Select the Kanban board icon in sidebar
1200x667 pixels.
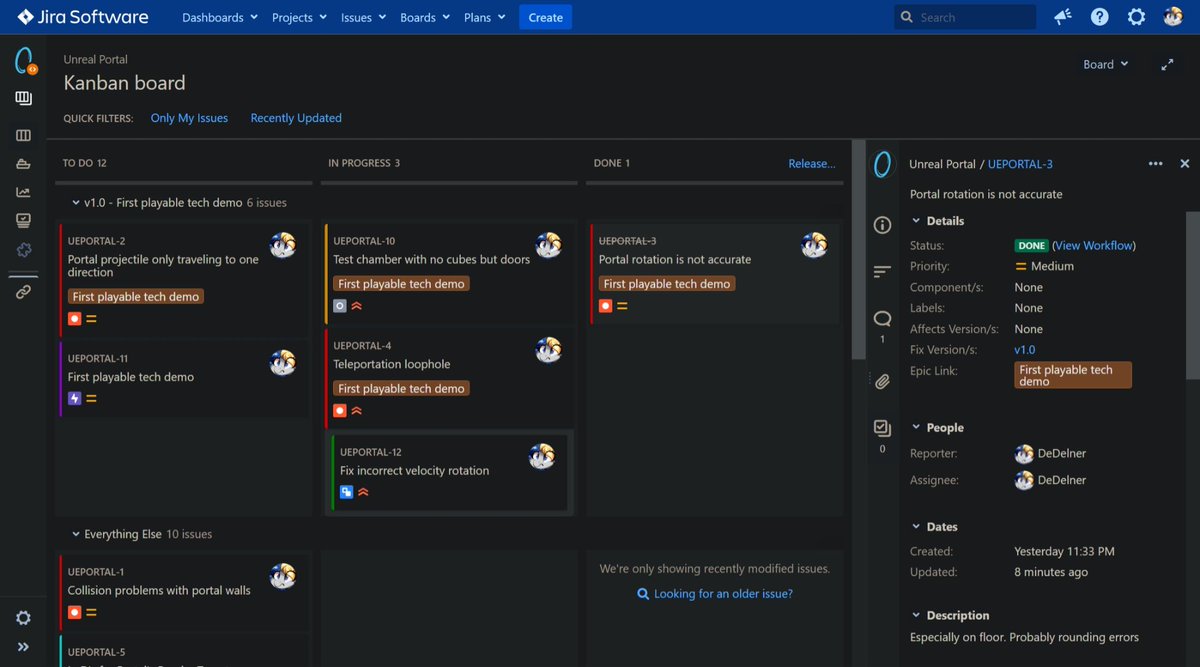click(x=24, y=135)
